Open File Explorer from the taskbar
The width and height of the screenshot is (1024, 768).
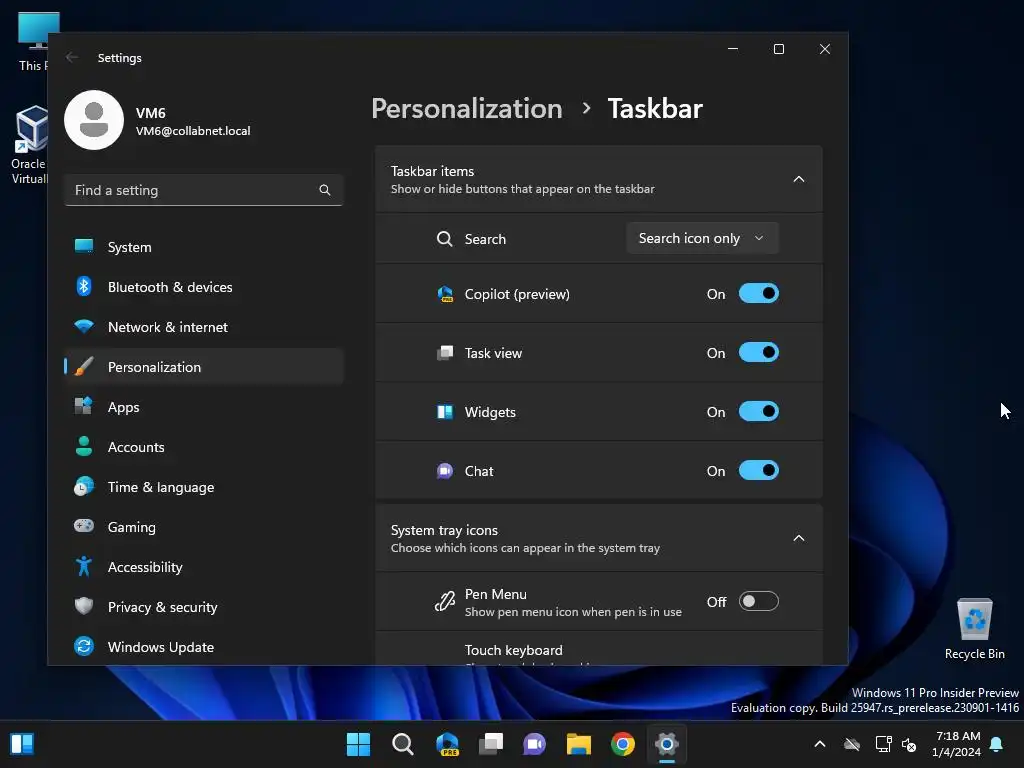point(579,744)
